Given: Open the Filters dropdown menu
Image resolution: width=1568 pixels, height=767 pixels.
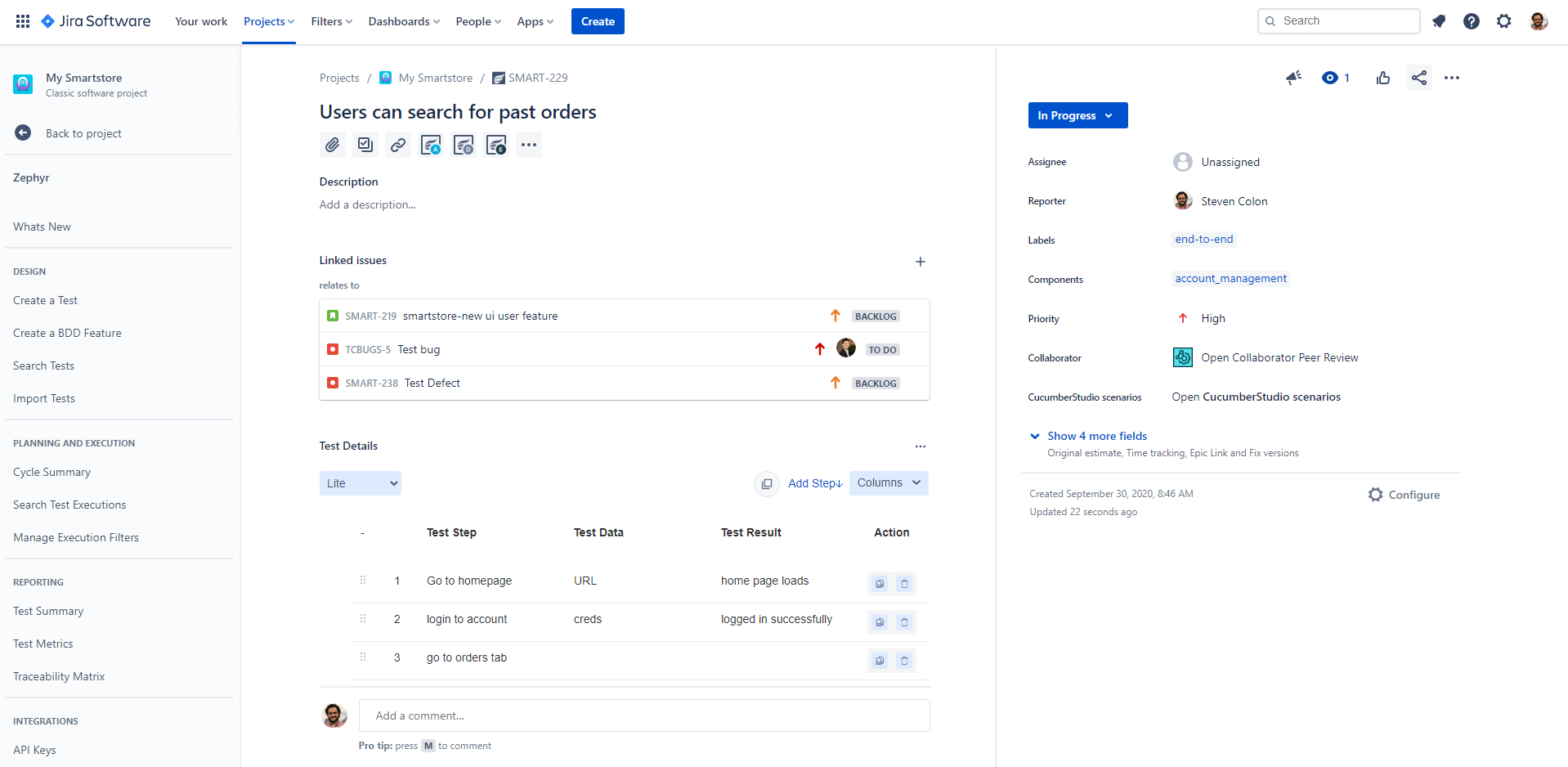Looking at the screenshot, I should tap(332, 21).
